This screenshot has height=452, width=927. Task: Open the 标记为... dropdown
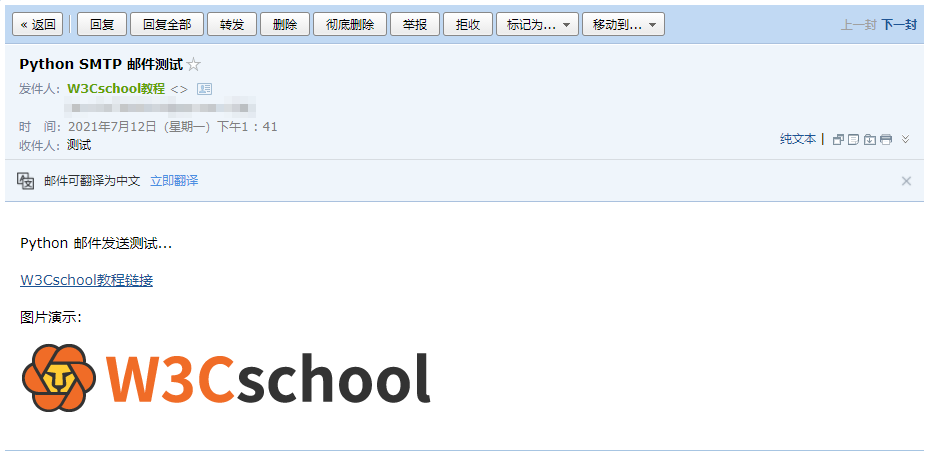(537, 24)
